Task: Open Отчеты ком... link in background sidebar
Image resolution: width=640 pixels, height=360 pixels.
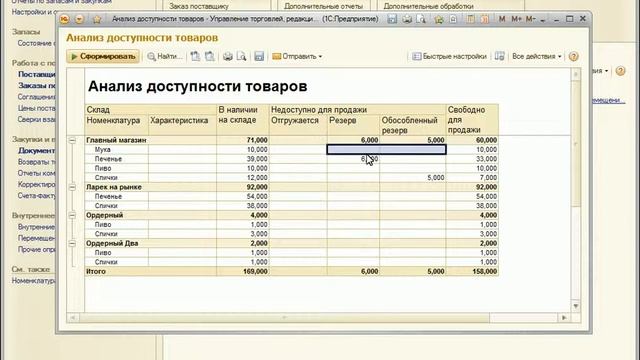Action: (x=36, y=173)
